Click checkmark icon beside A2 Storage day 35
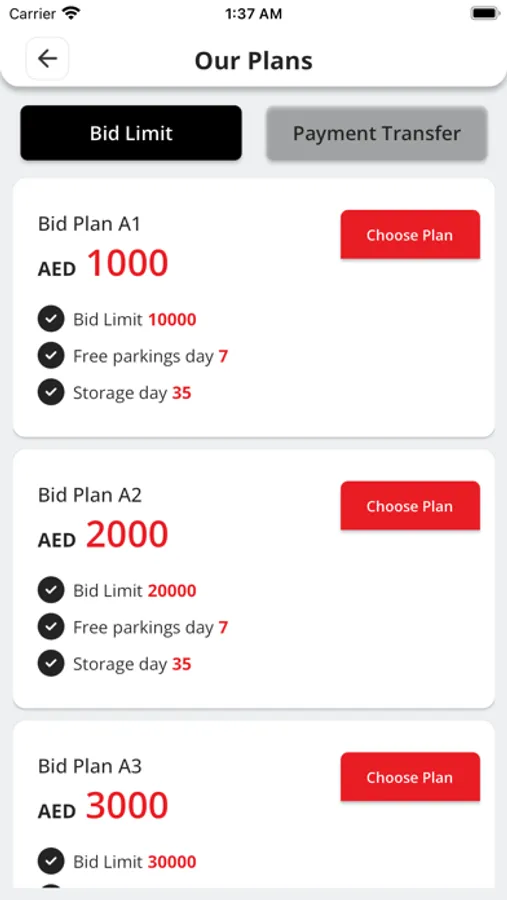This screenshot has width=507, height=900. coord(51,664)
